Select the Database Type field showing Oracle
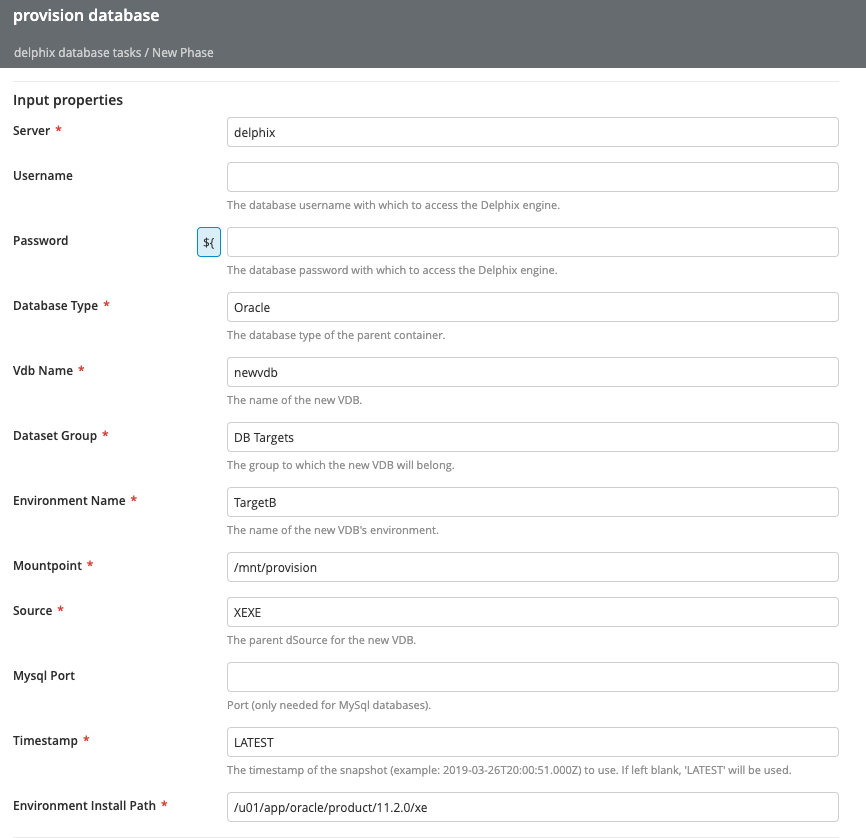866x838 pixels. 532,307
